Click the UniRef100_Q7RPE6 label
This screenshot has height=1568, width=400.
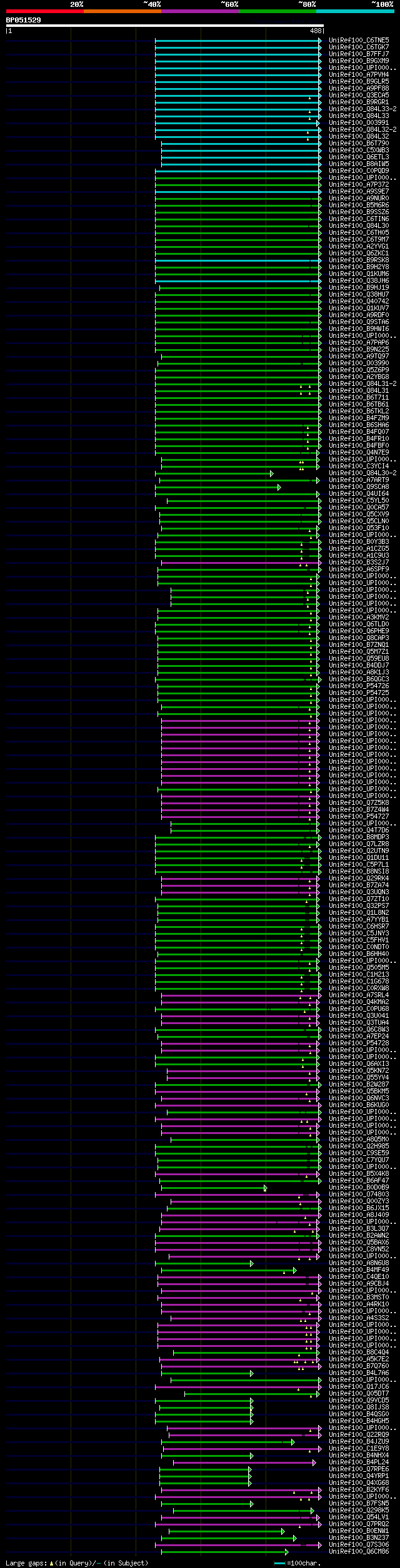[359, 1469]
